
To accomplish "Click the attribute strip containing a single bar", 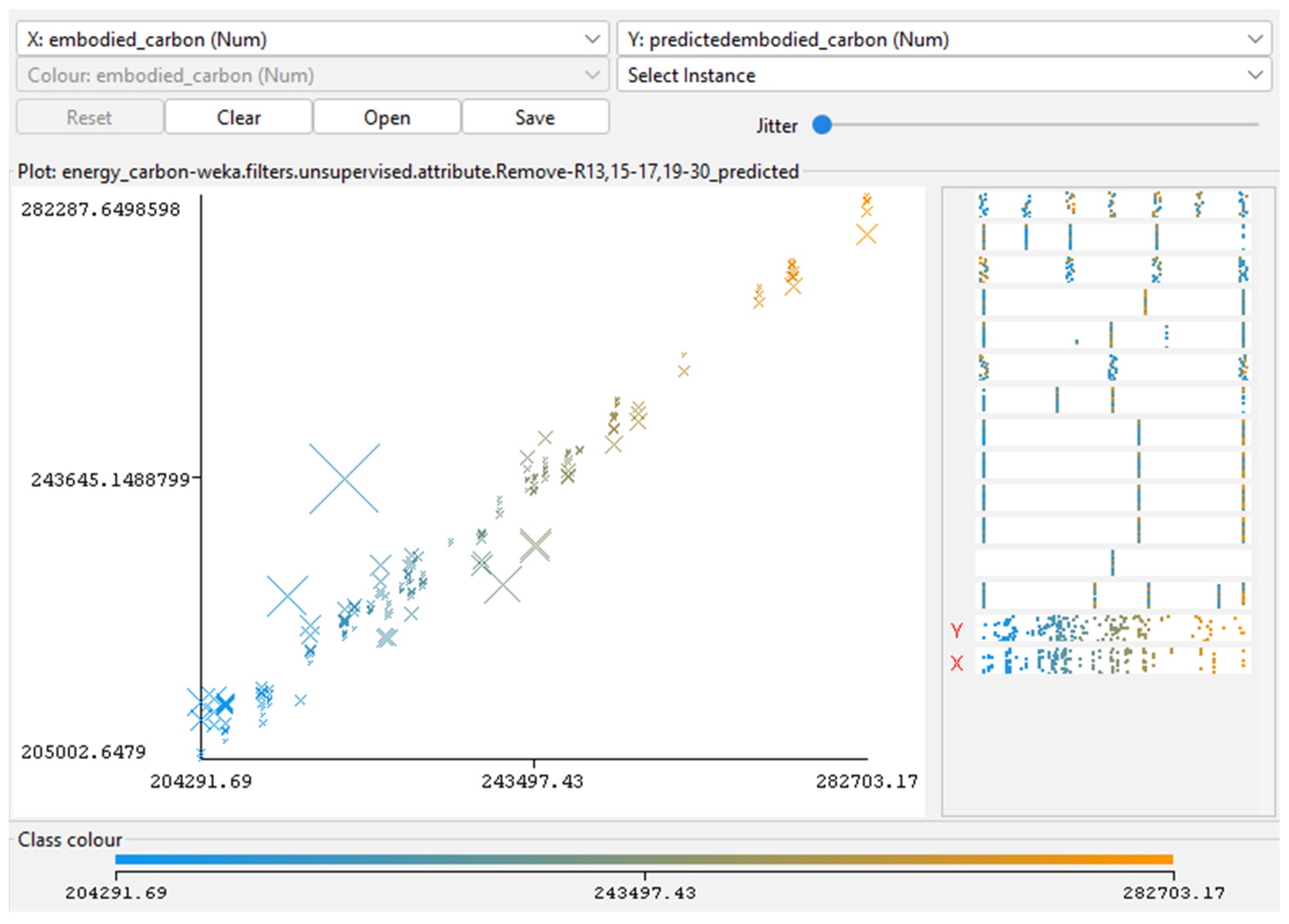I will (1113, 562).
